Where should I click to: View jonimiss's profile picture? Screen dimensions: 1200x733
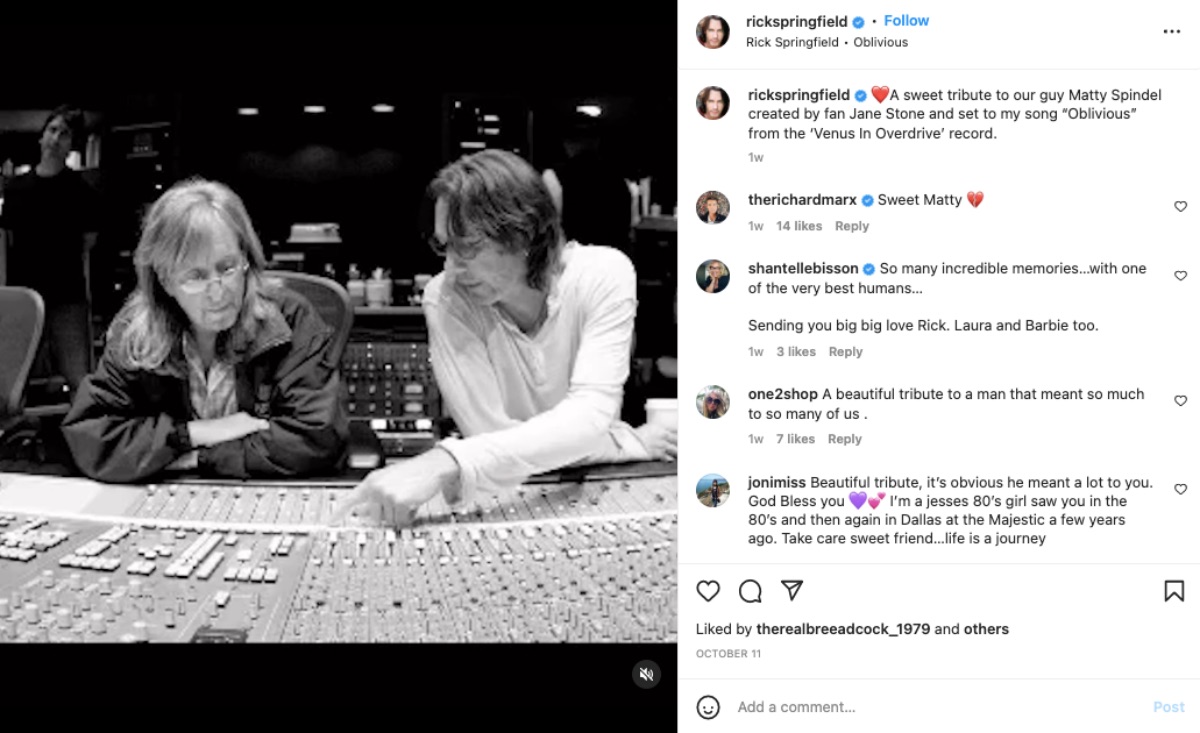click(x=712, y=488)
